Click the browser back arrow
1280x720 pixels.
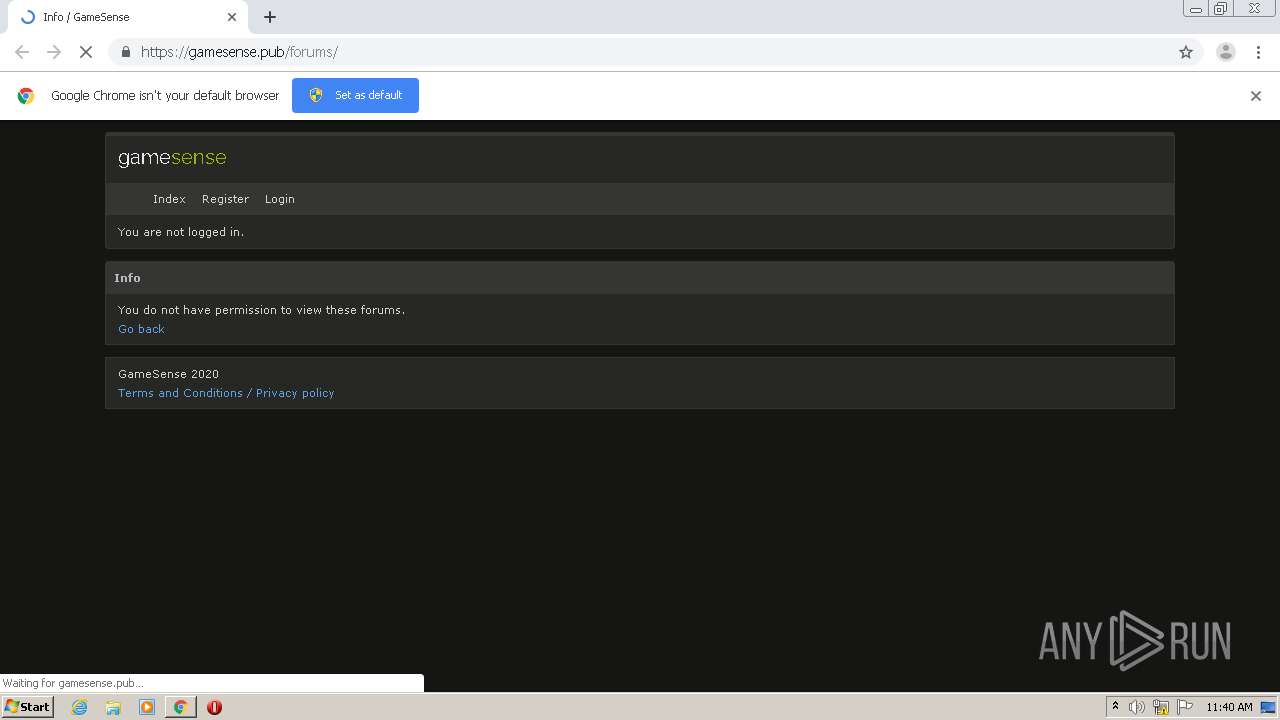pyautogui.click(x=22, y=52)
